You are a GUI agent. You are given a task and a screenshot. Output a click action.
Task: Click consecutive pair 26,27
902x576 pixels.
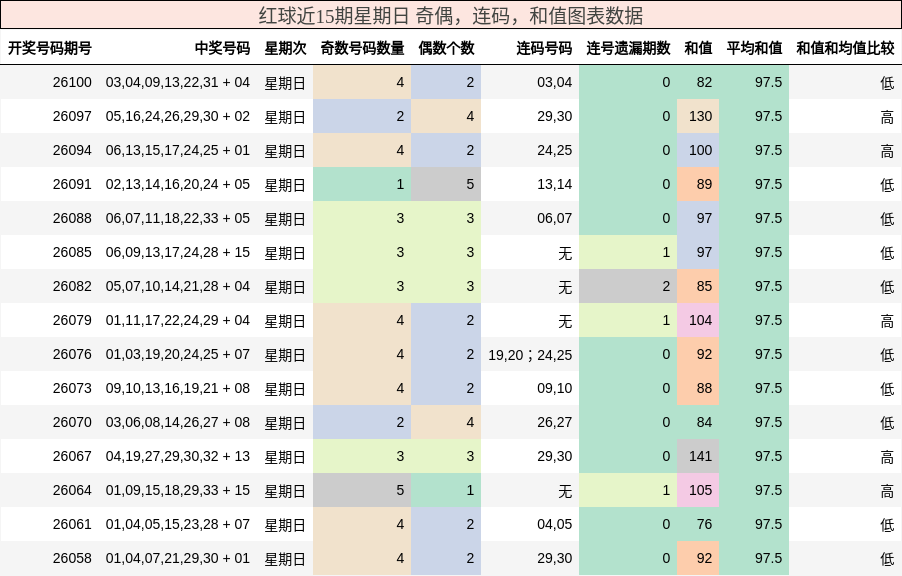click(x=555, y=422)
